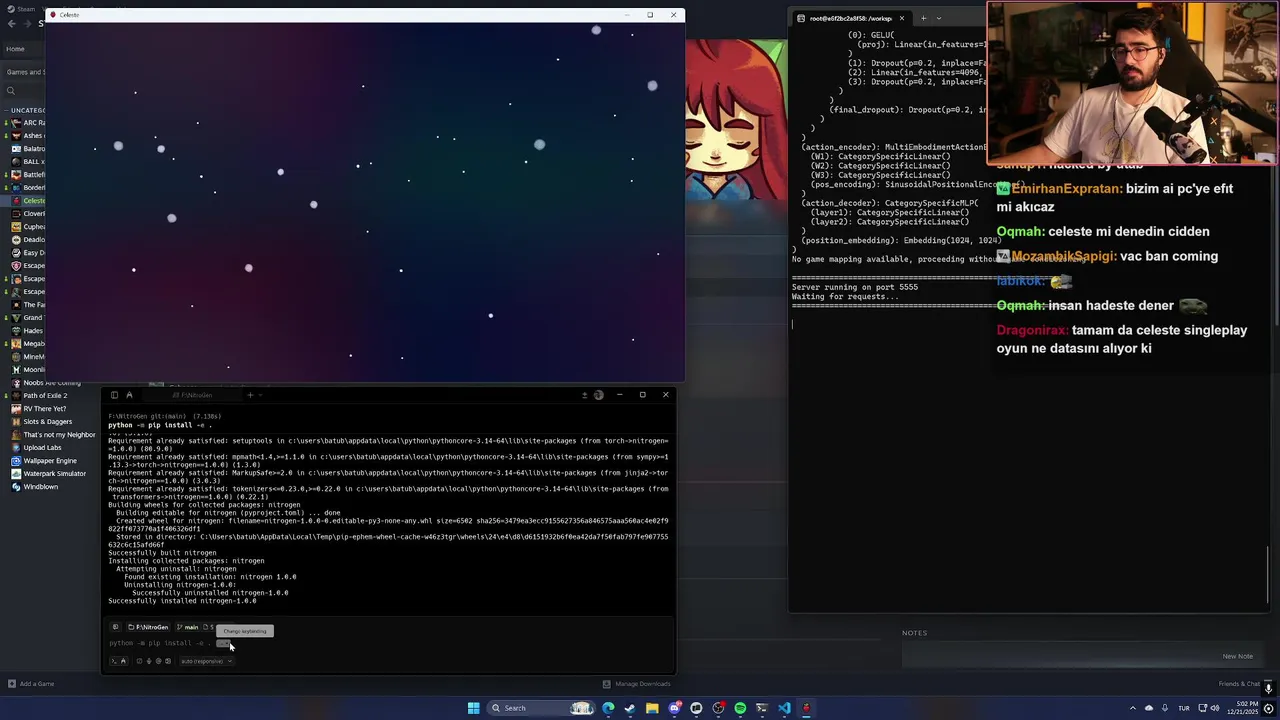Select Windblown in Steam library
Image resolution: width=1280 pixels, height=720 pixels.
tap(41, 486)
